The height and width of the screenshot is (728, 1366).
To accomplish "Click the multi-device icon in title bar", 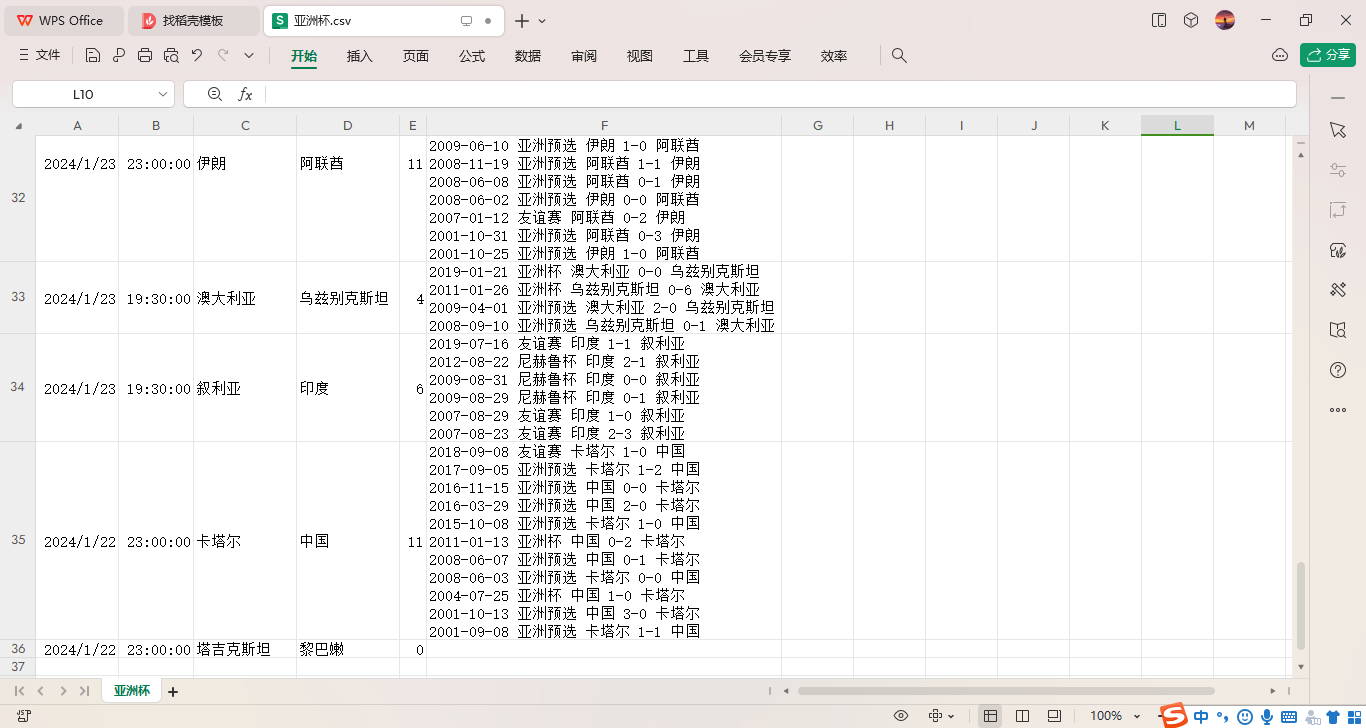I will tap(1159, 20).
